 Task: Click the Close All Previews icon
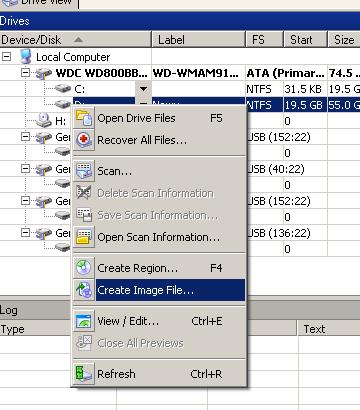[x=84, y=343]
